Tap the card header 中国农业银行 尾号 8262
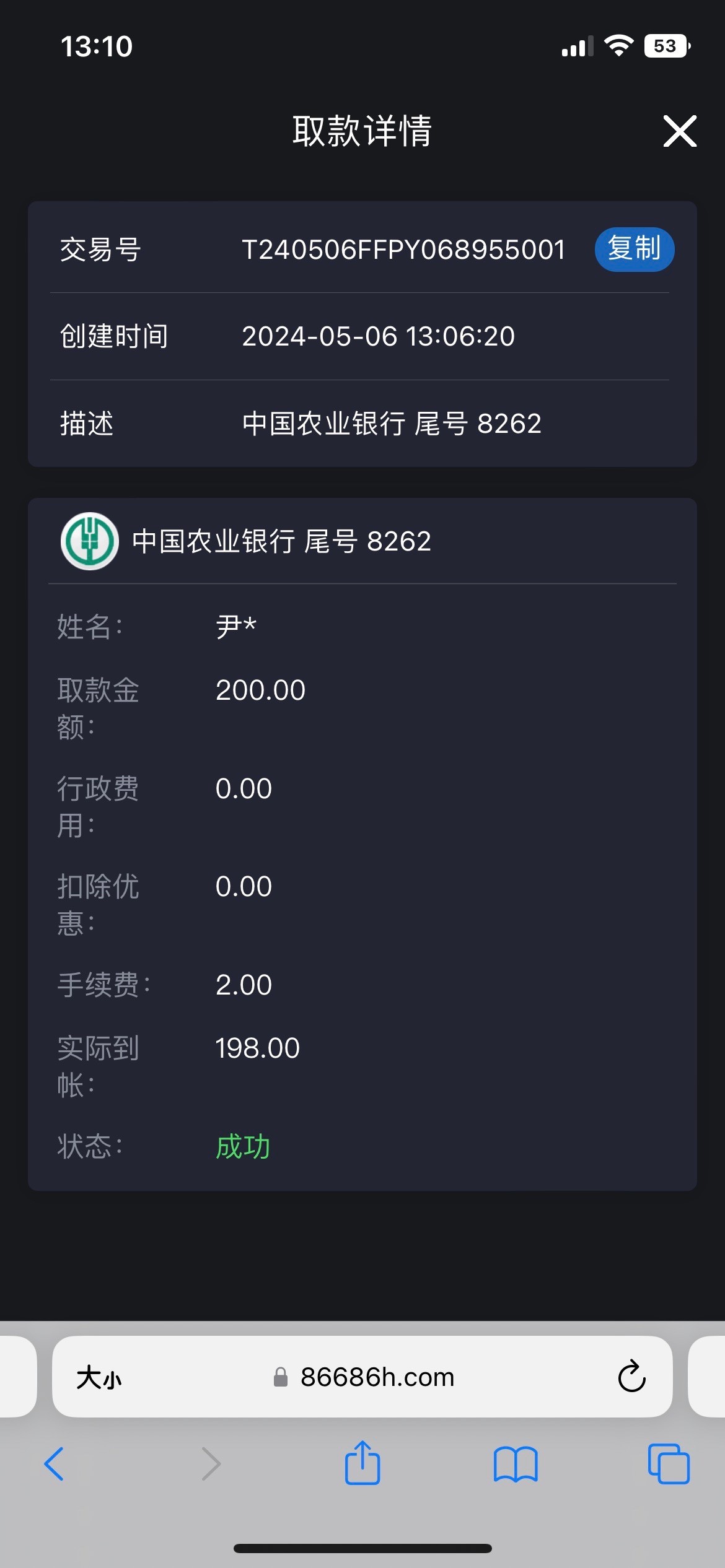This screenshot has width=725, height=1568. [x=281, y=541]
